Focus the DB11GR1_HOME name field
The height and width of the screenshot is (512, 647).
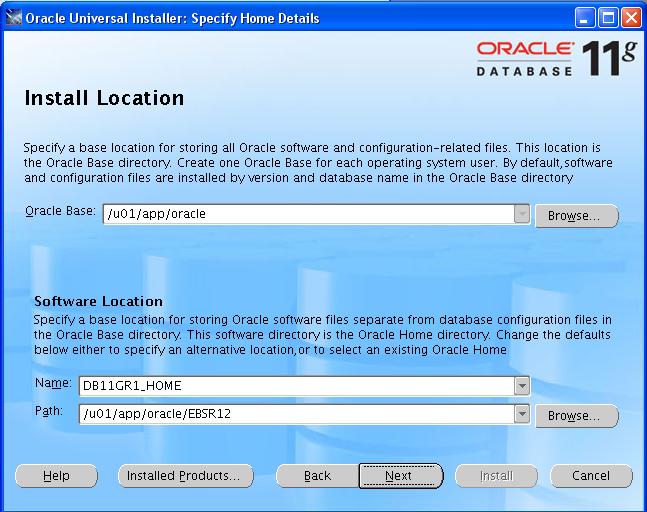pos(295,385)
